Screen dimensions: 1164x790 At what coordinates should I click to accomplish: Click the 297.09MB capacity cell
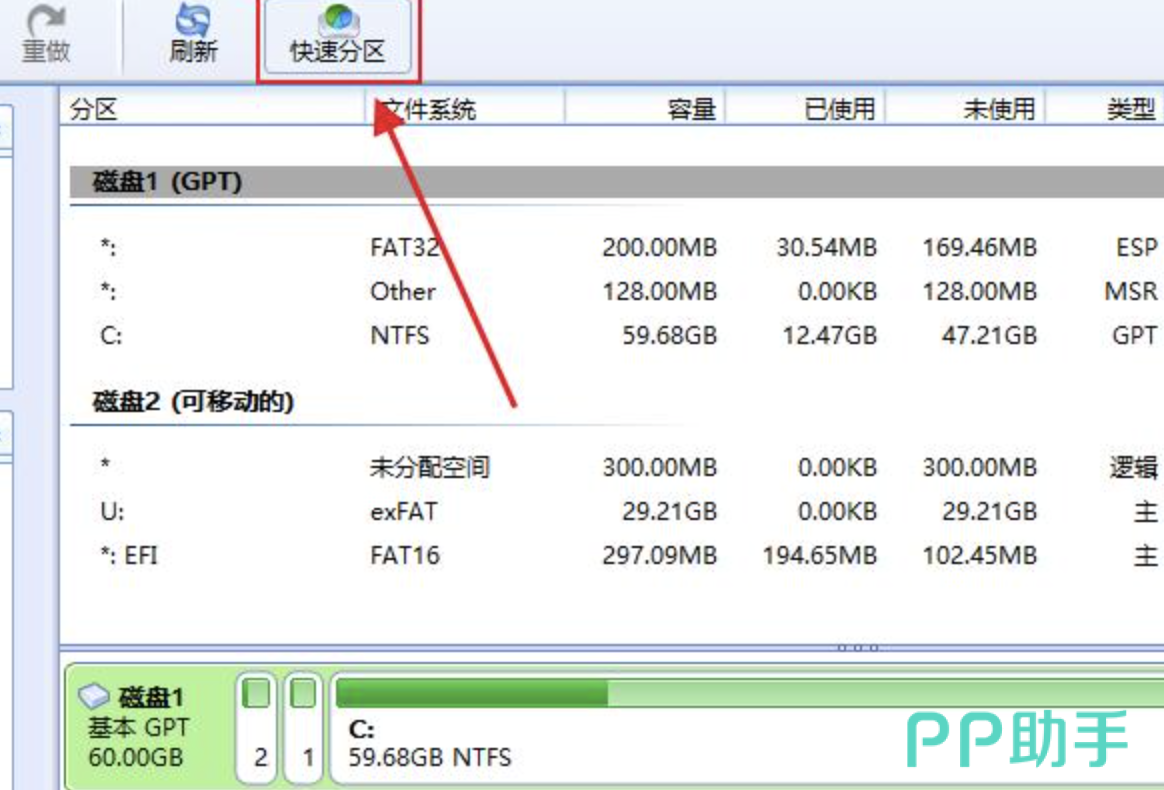[660, 555]
